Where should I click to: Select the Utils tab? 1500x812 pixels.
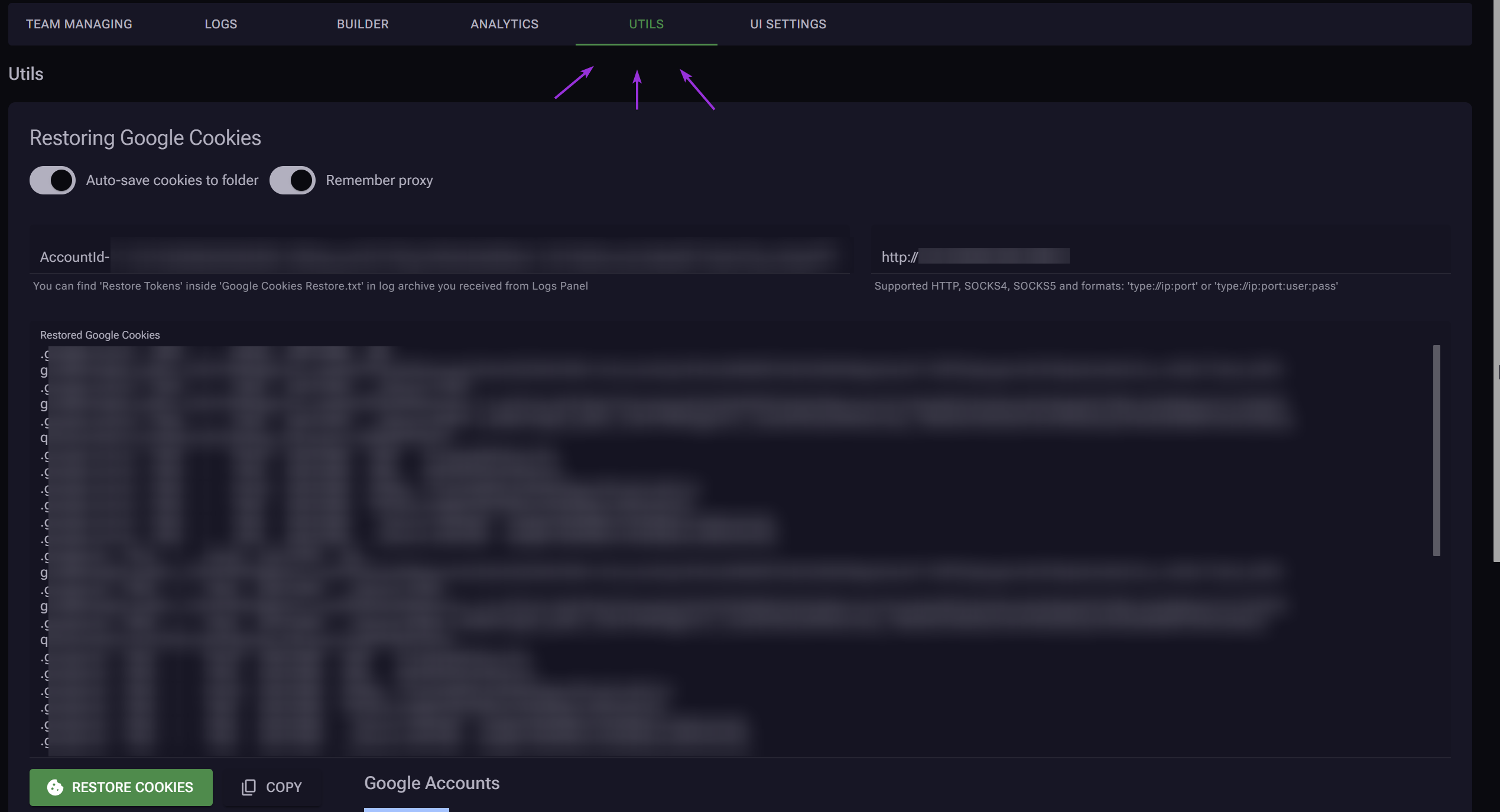[646, 24]
